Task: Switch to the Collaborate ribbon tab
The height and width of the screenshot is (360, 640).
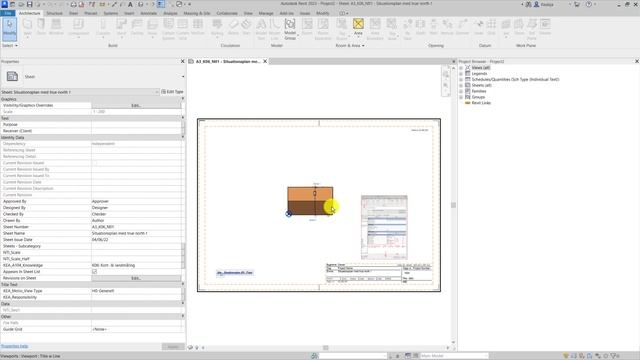Action: tap(227, 13)
